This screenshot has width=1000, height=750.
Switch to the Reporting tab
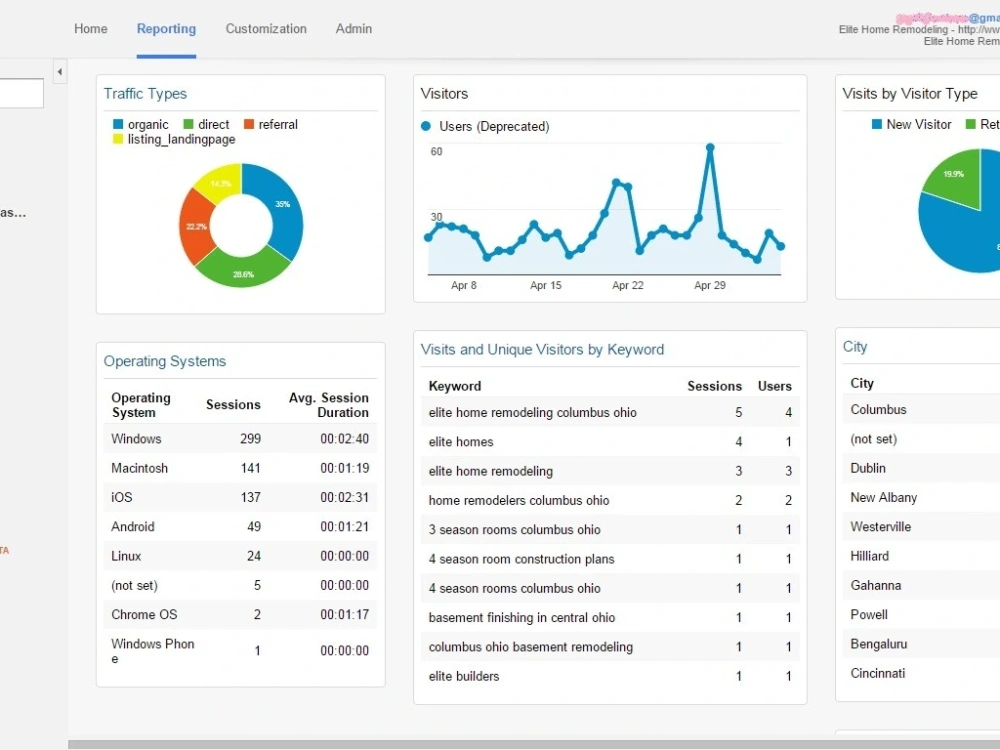point(166,29)
